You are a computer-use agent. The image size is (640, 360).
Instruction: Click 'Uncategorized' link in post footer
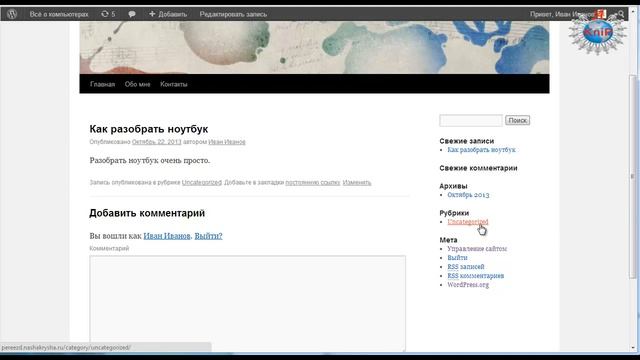pos(202,182)
